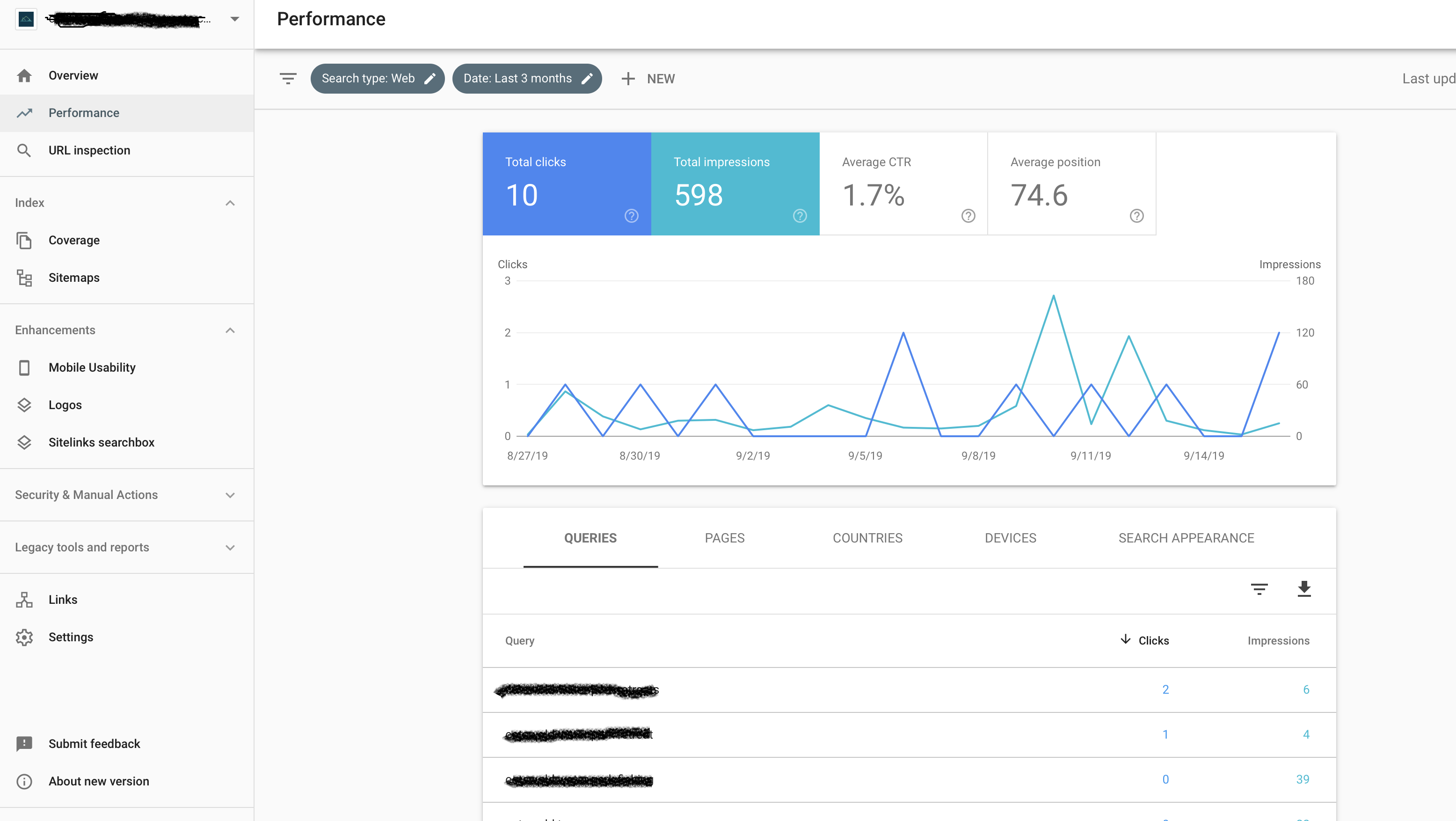Toggle off the Total impressions card
The image size is (1456, 821).
735,184
